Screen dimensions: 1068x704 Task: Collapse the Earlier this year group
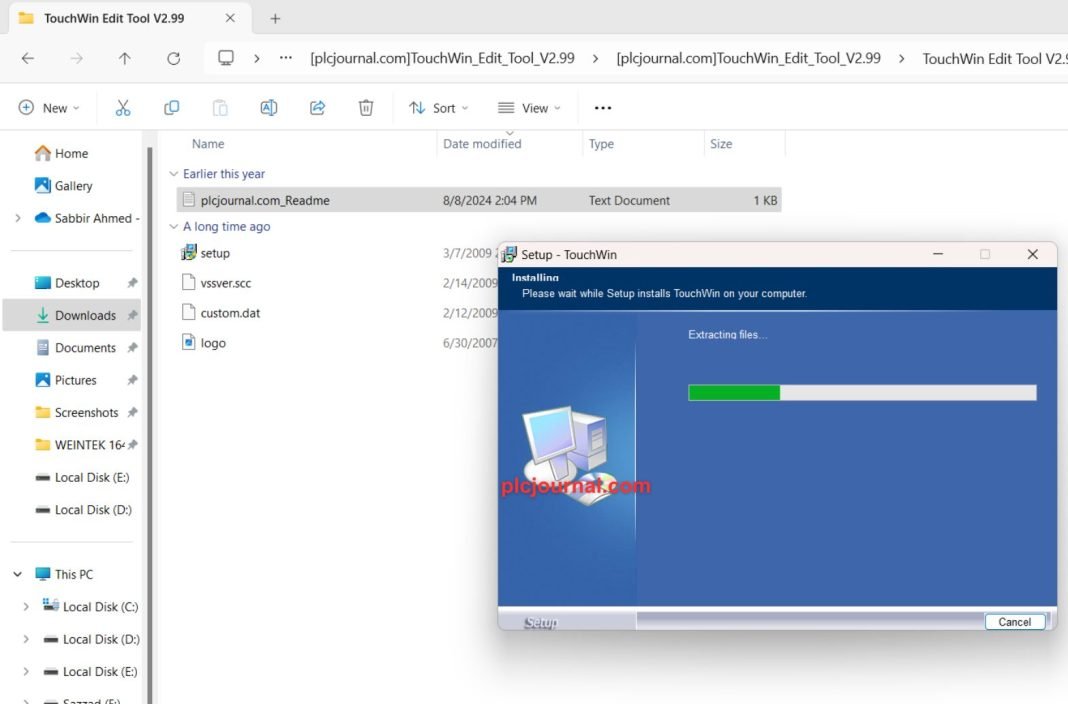click(x=174, y=173)
